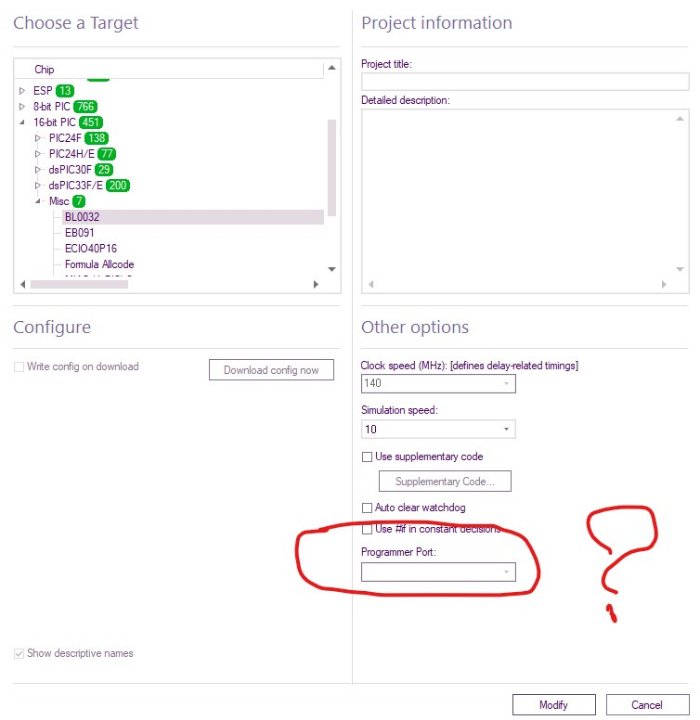
Task: Click the chip list vertical scrollbar down arrow
Action: click(332, 269)
